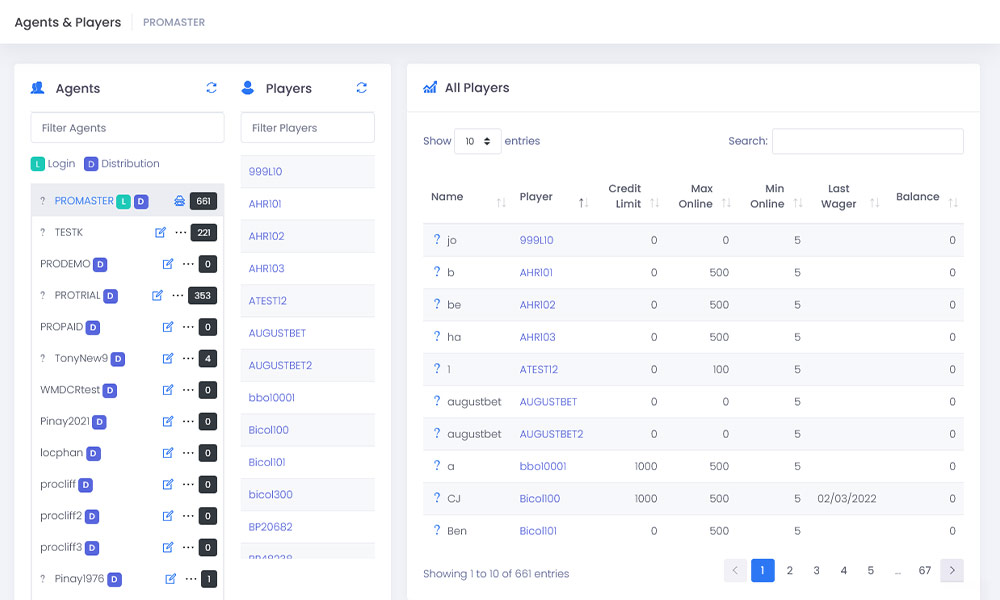The width and height of the screenshot is (1000, 600).
Task: Select Bicol100 in the Players list
Action: [x=269, y=430]
